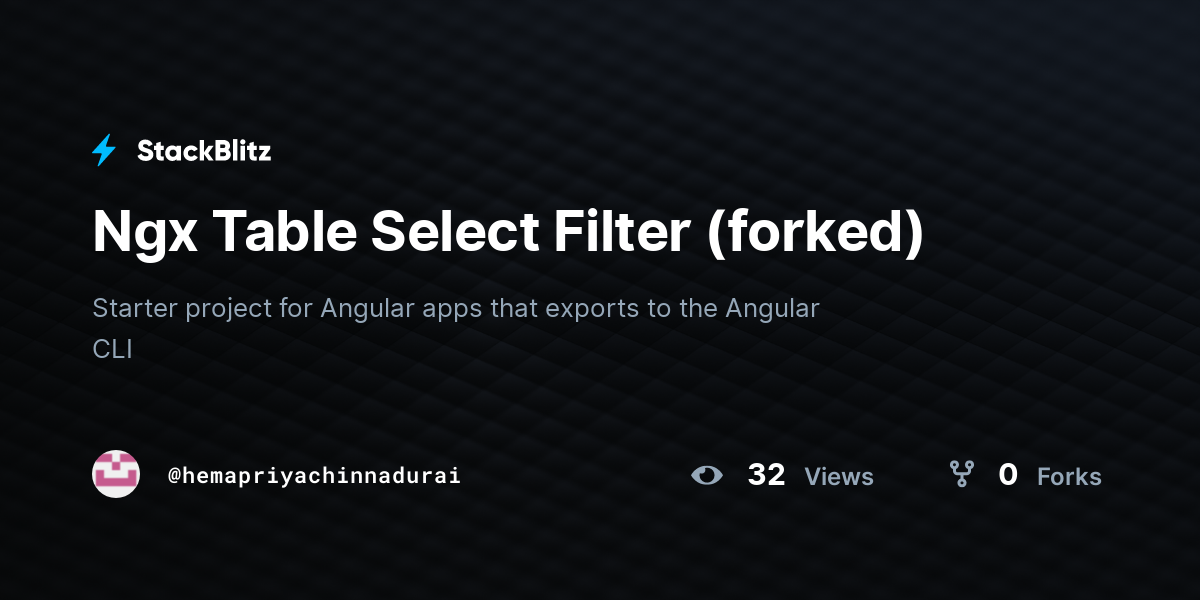
Task: Click the word (forked) in the title
Action: (815, 233)
